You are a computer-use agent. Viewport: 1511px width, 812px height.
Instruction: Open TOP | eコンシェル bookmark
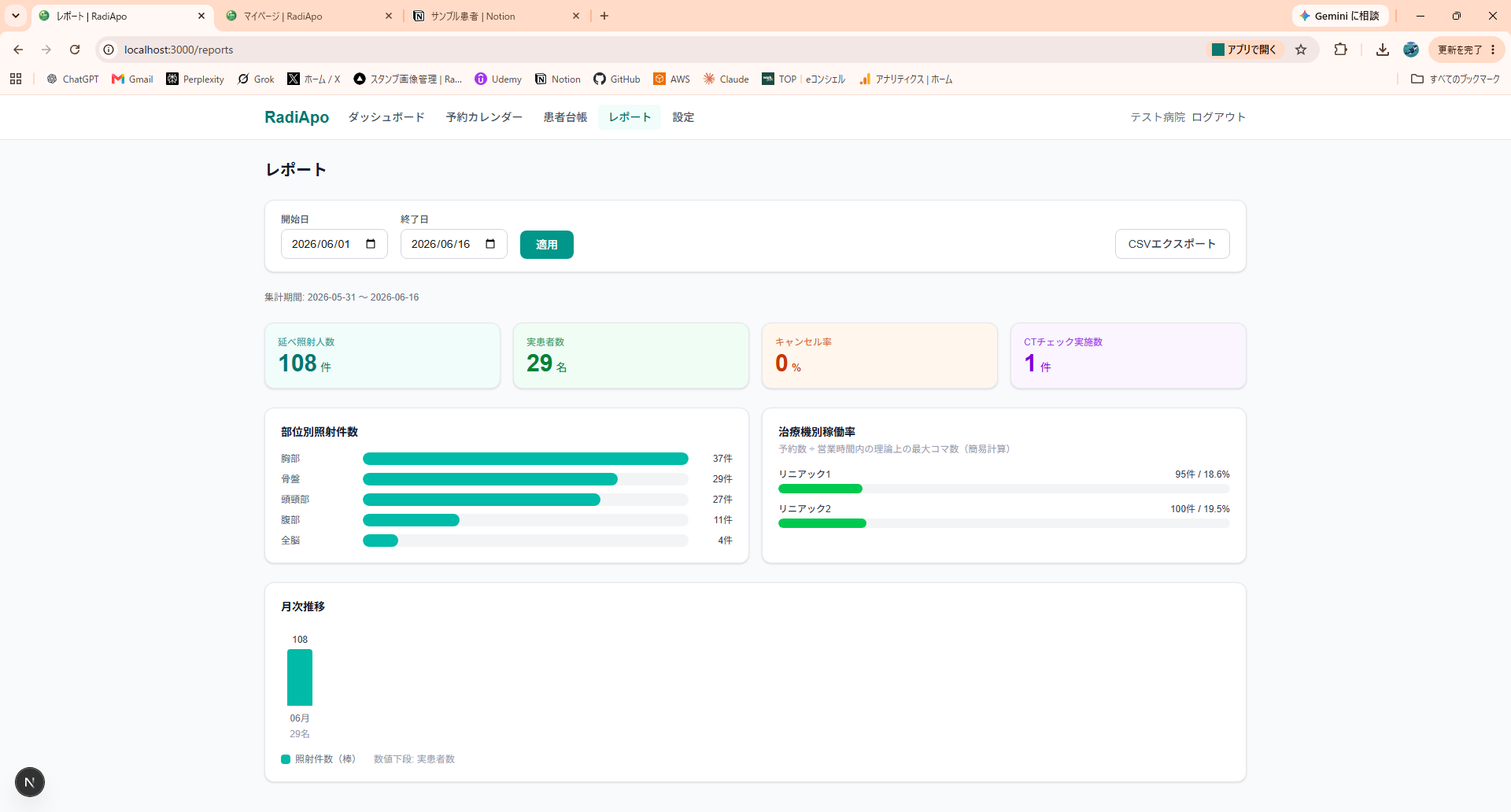pos(804,79)
